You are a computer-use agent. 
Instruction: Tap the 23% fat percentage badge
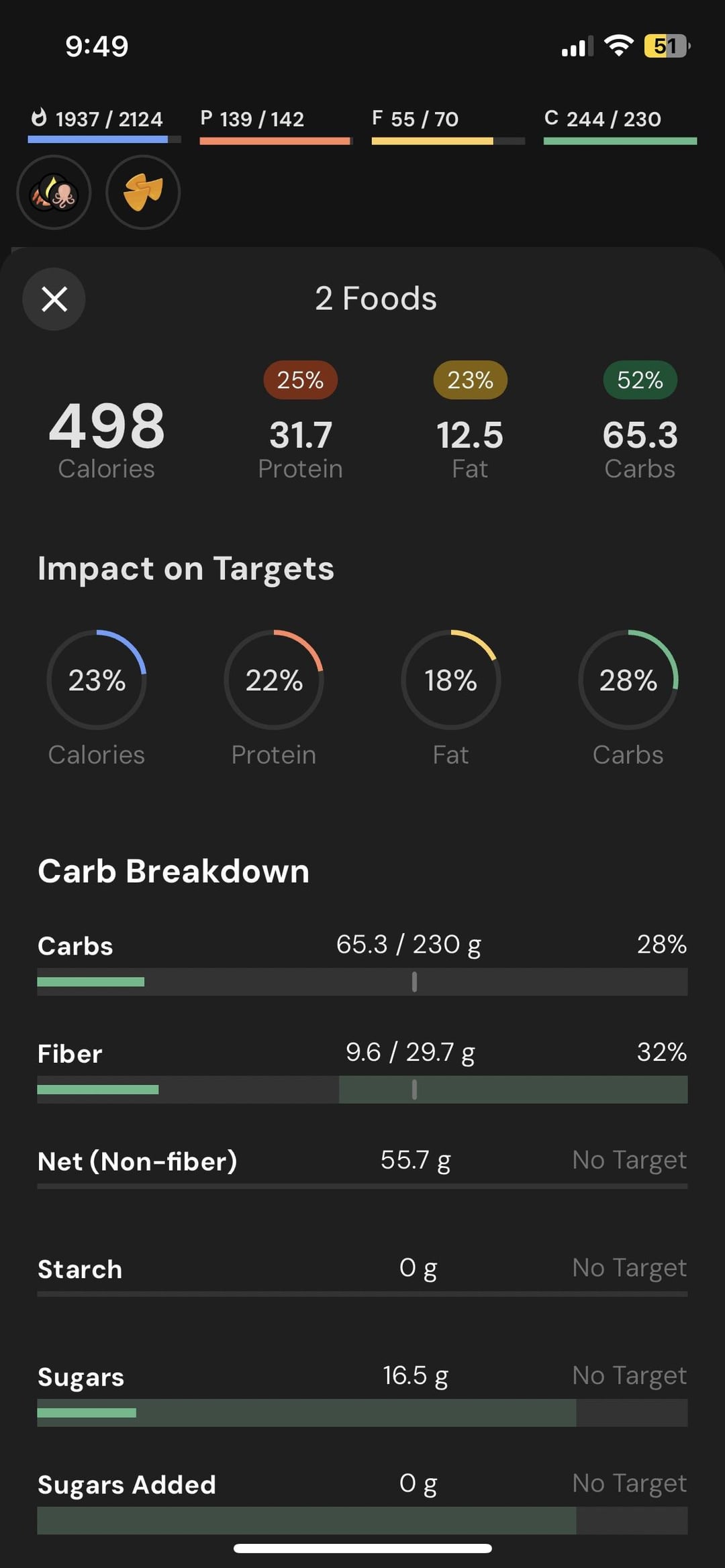tap(470, 380)
